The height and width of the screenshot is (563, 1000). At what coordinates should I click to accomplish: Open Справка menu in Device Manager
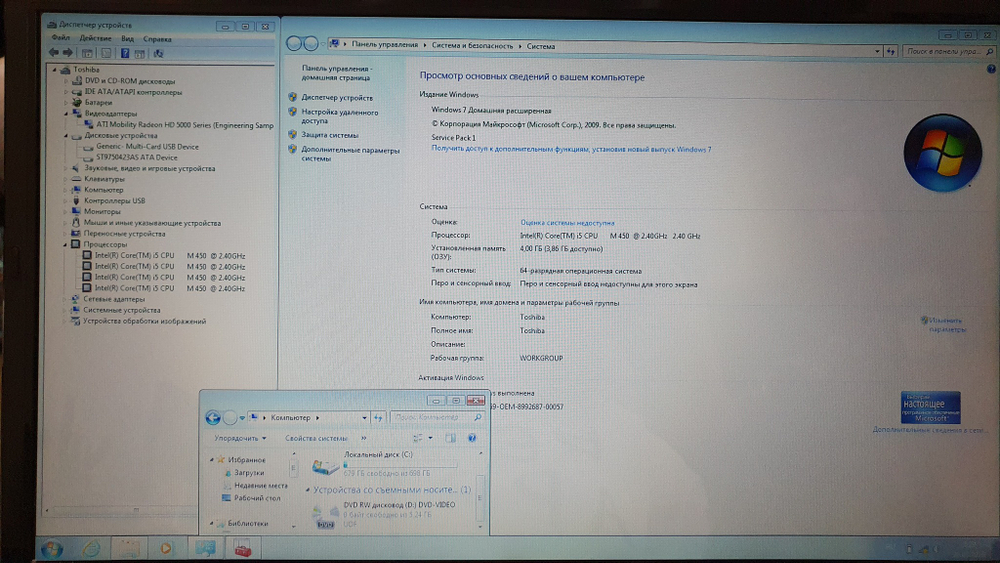[x=157, y=39]
